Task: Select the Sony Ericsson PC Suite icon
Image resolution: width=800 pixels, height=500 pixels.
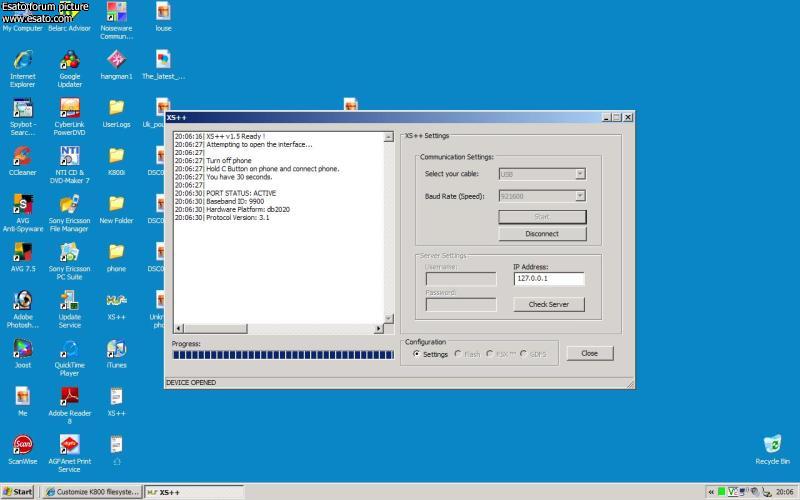Action: 69,261
